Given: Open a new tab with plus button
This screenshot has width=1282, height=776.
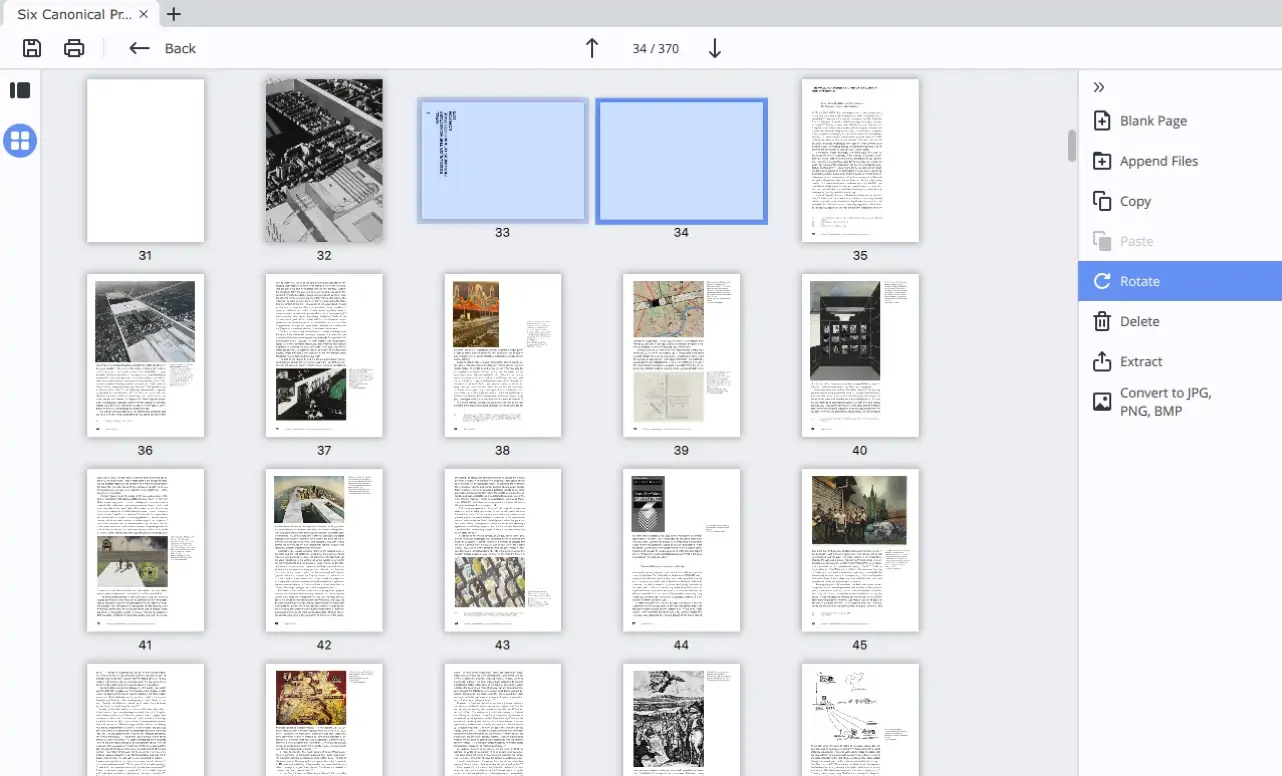Looking at the screenshot, I should (x=174, y=14).
